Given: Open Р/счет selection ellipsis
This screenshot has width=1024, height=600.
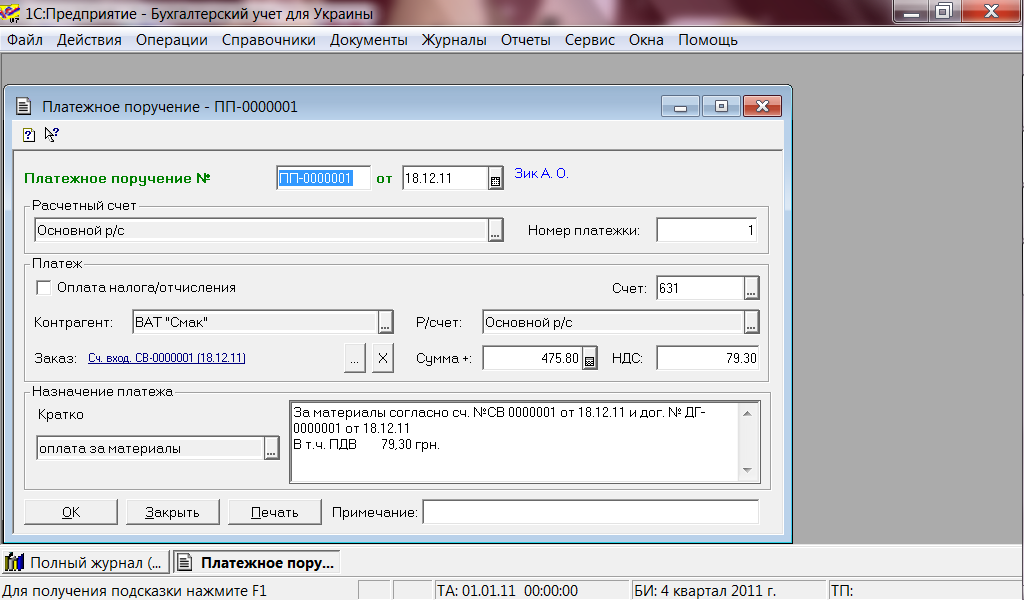Looking at the screenshot, I should point(751,323).
